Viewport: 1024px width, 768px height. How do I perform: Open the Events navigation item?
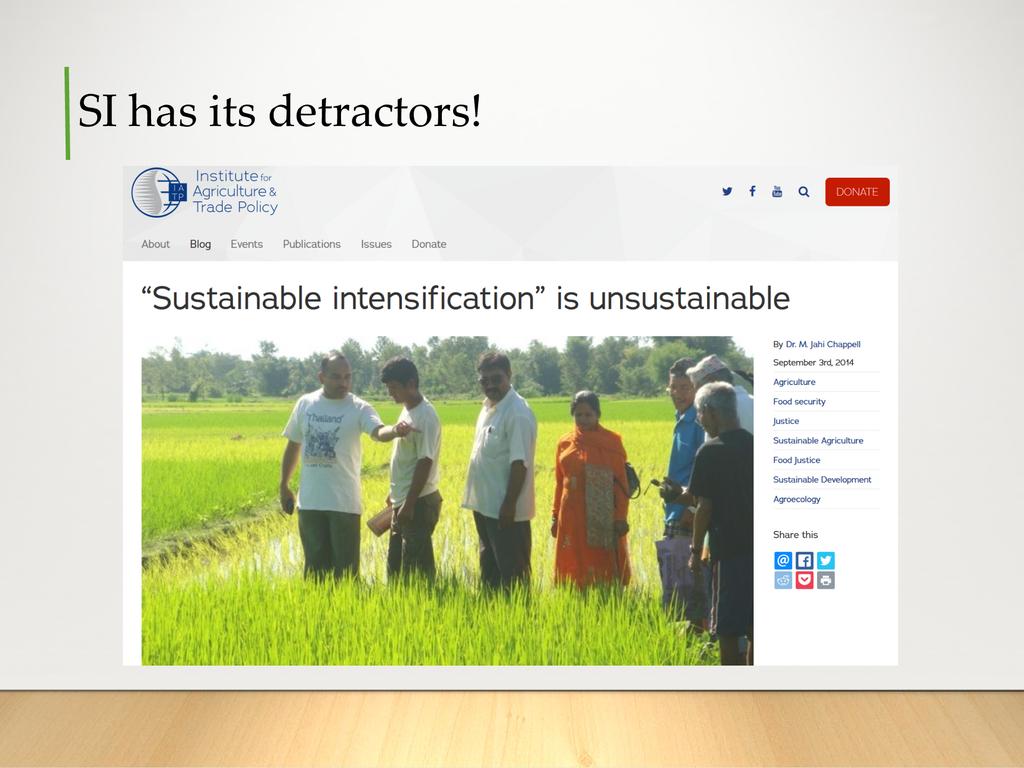coord(246,244)
